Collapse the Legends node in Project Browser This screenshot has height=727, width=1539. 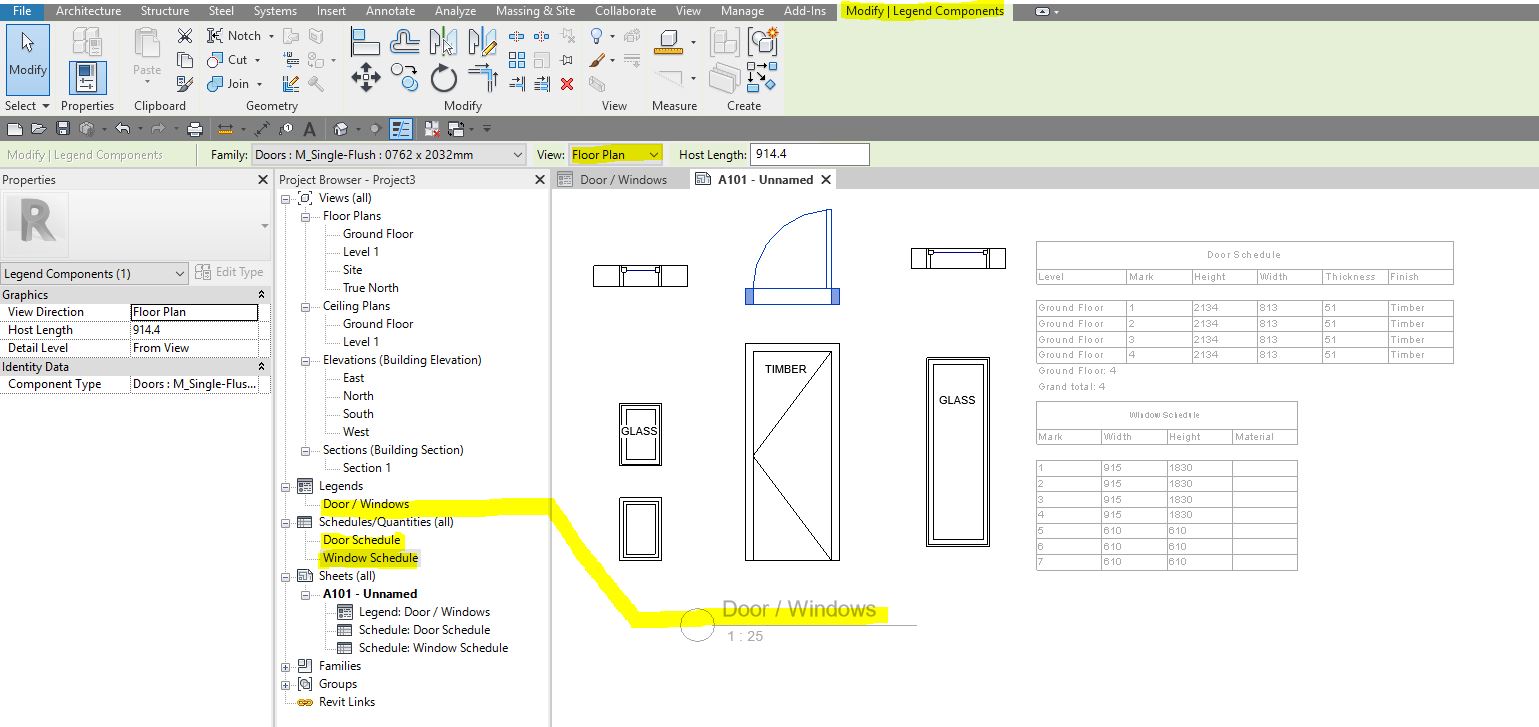click(286, 485)
